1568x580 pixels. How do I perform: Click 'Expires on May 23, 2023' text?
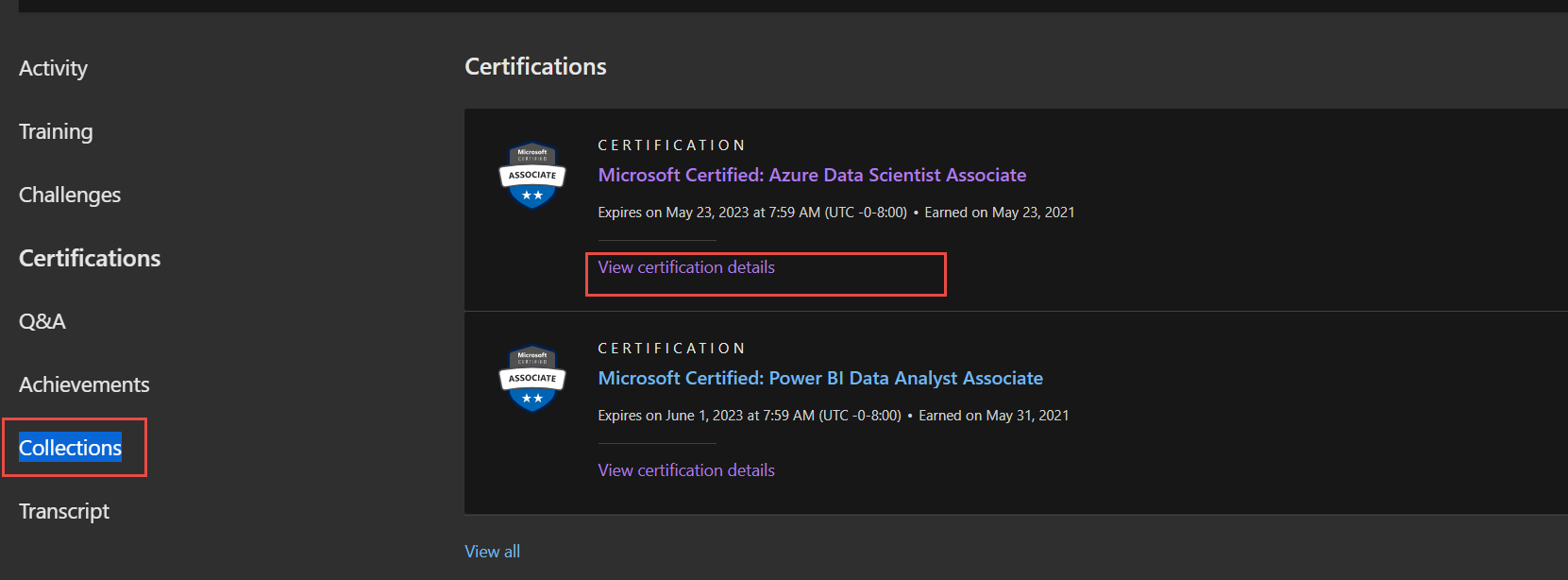click(752, 213)
